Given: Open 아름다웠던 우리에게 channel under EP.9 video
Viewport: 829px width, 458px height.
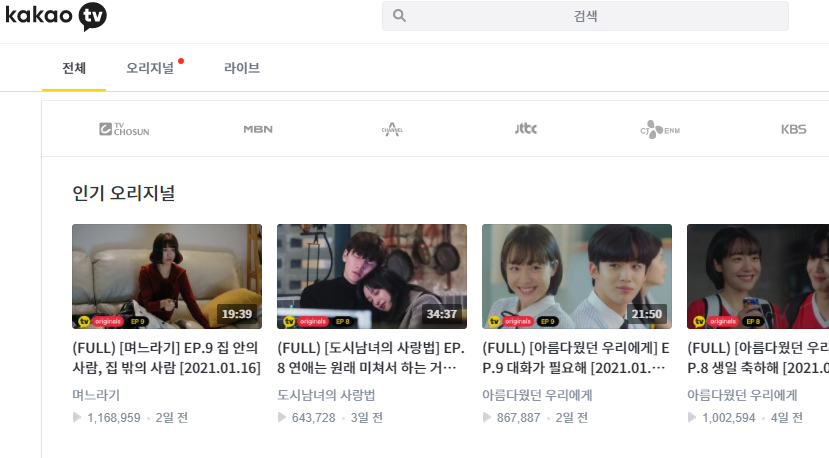Looking at the screenshot, I should point(537,395).
